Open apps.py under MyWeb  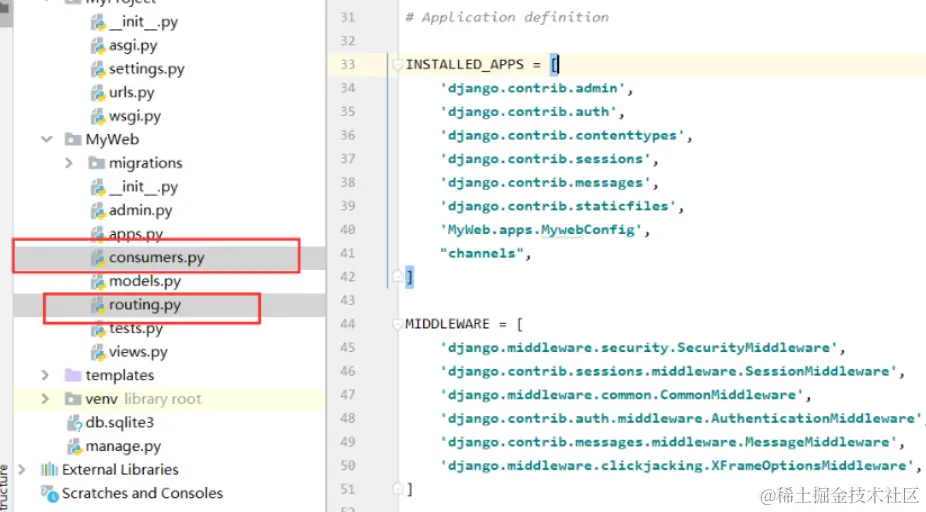click(136, 234)
